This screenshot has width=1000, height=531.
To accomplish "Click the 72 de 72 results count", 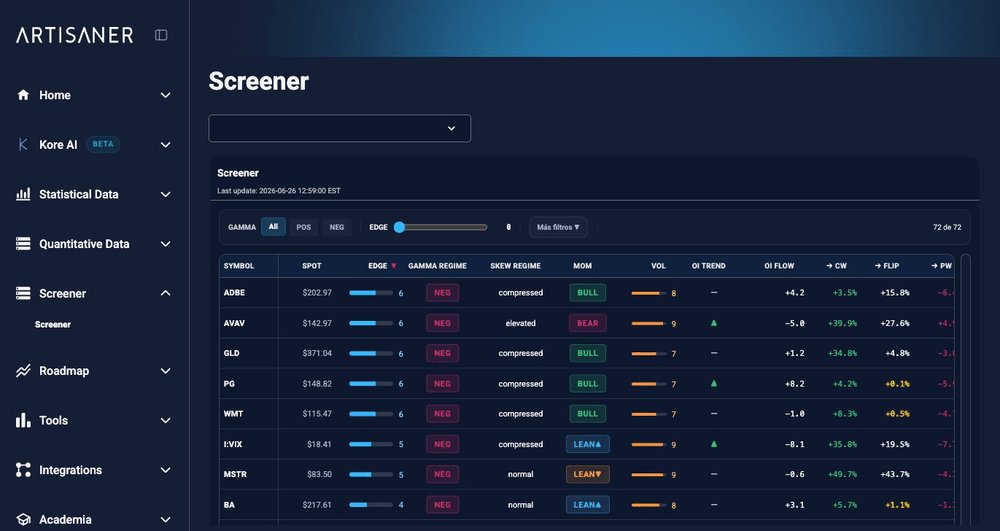I will (x=947, y=227).
